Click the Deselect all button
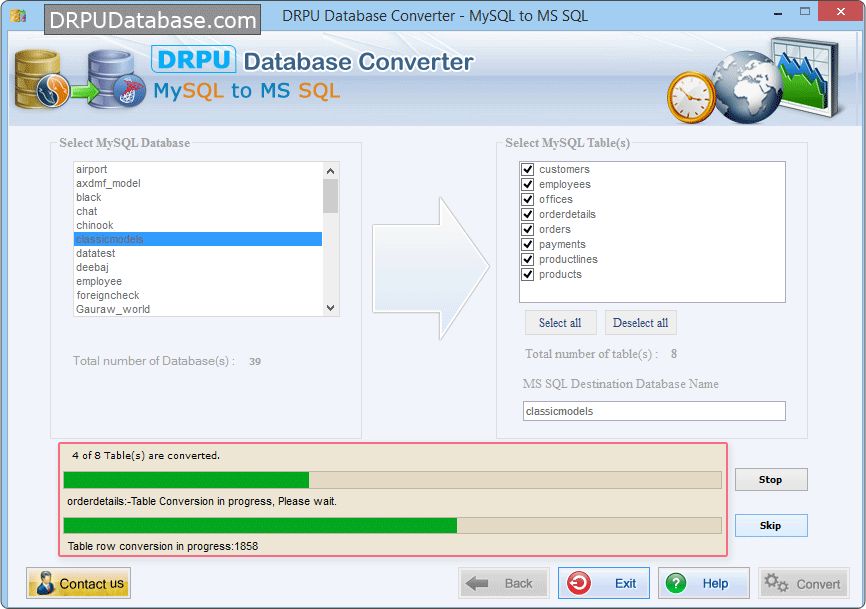 [x=641, y=322]
